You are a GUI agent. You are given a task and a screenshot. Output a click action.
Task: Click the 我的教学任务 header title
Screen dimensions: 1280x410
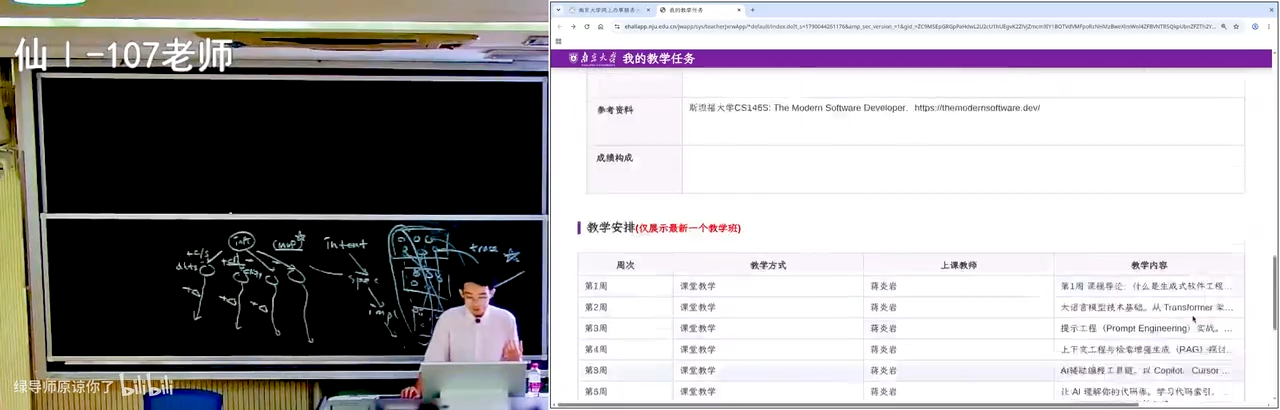(658, 59)
